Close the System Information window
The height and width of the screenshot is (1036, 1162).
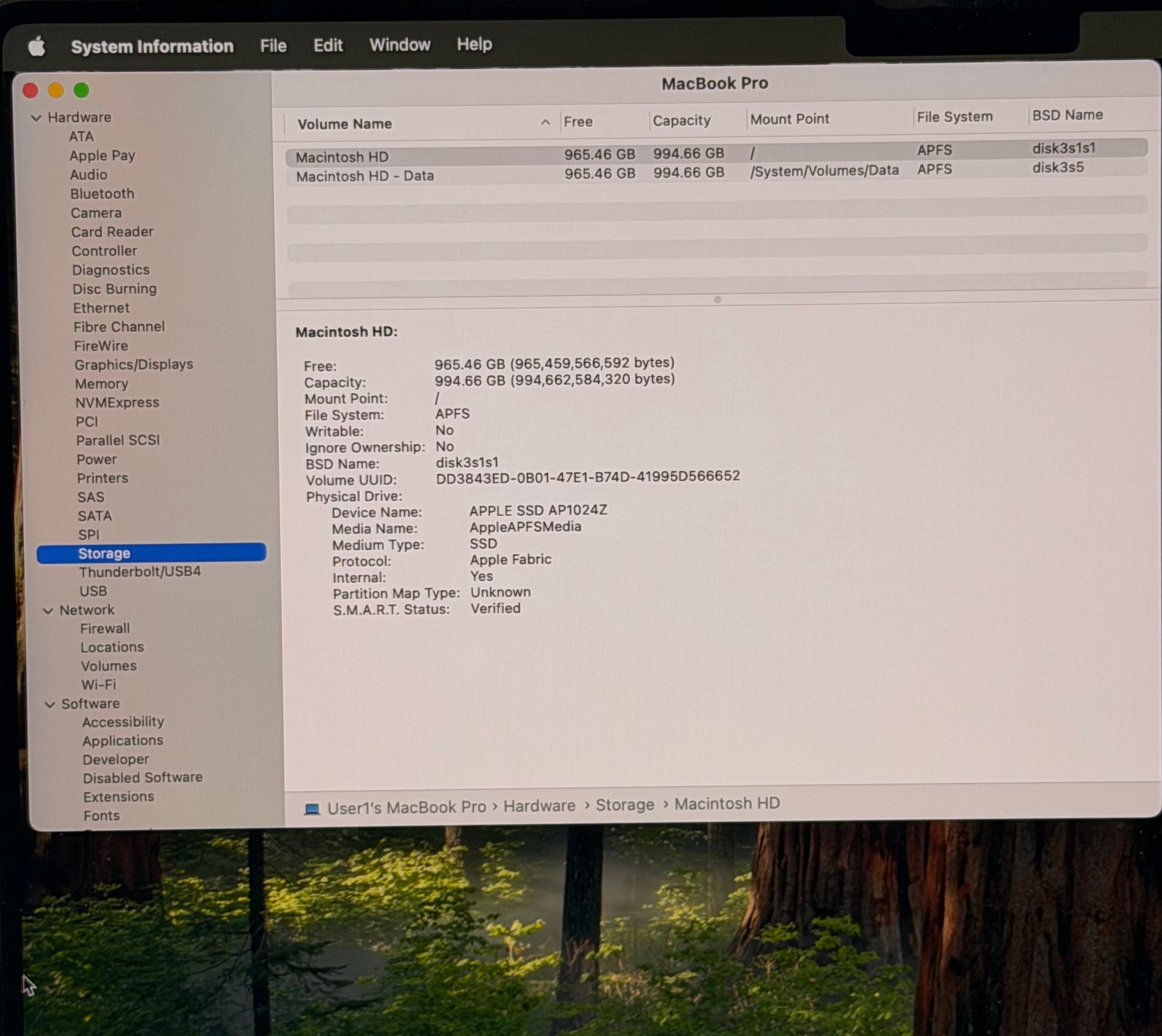click(30, 91)
